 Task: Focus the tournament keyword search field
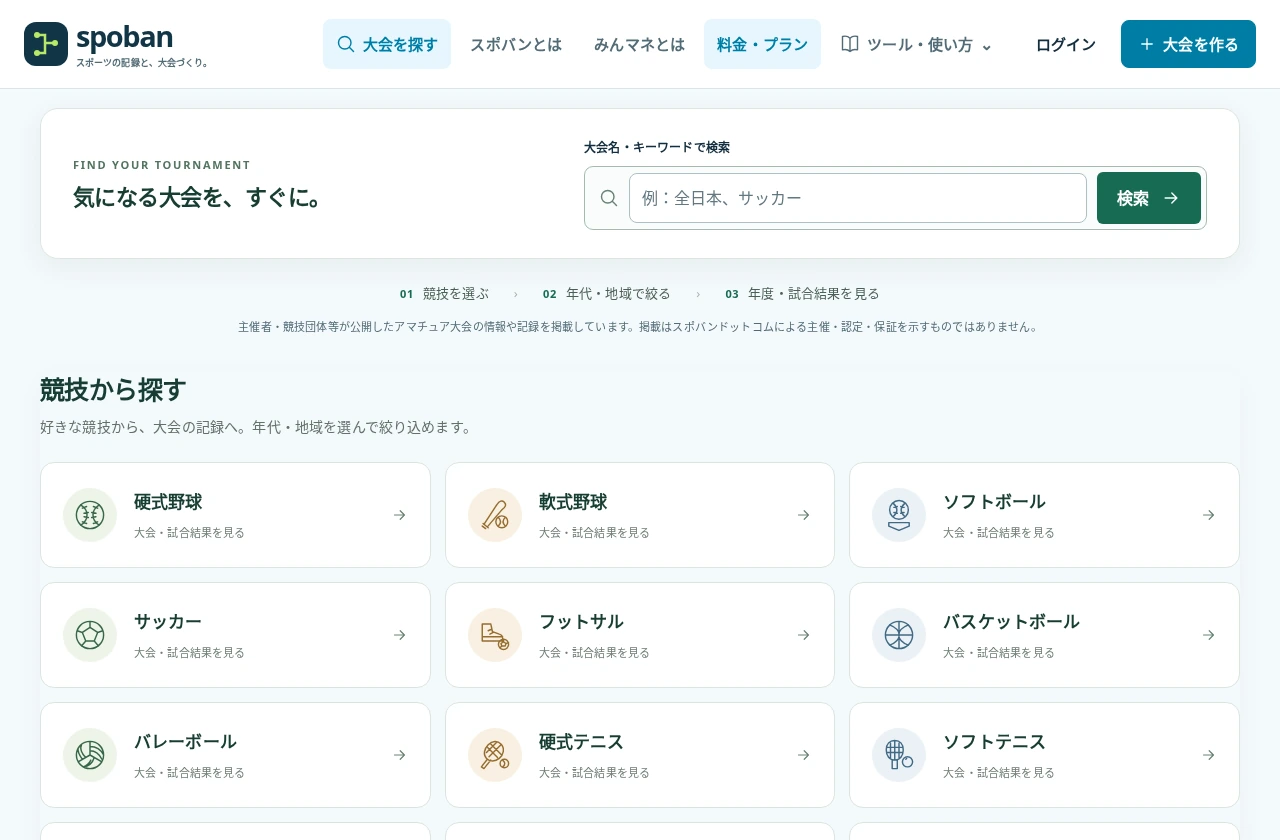tap(858, 198)
